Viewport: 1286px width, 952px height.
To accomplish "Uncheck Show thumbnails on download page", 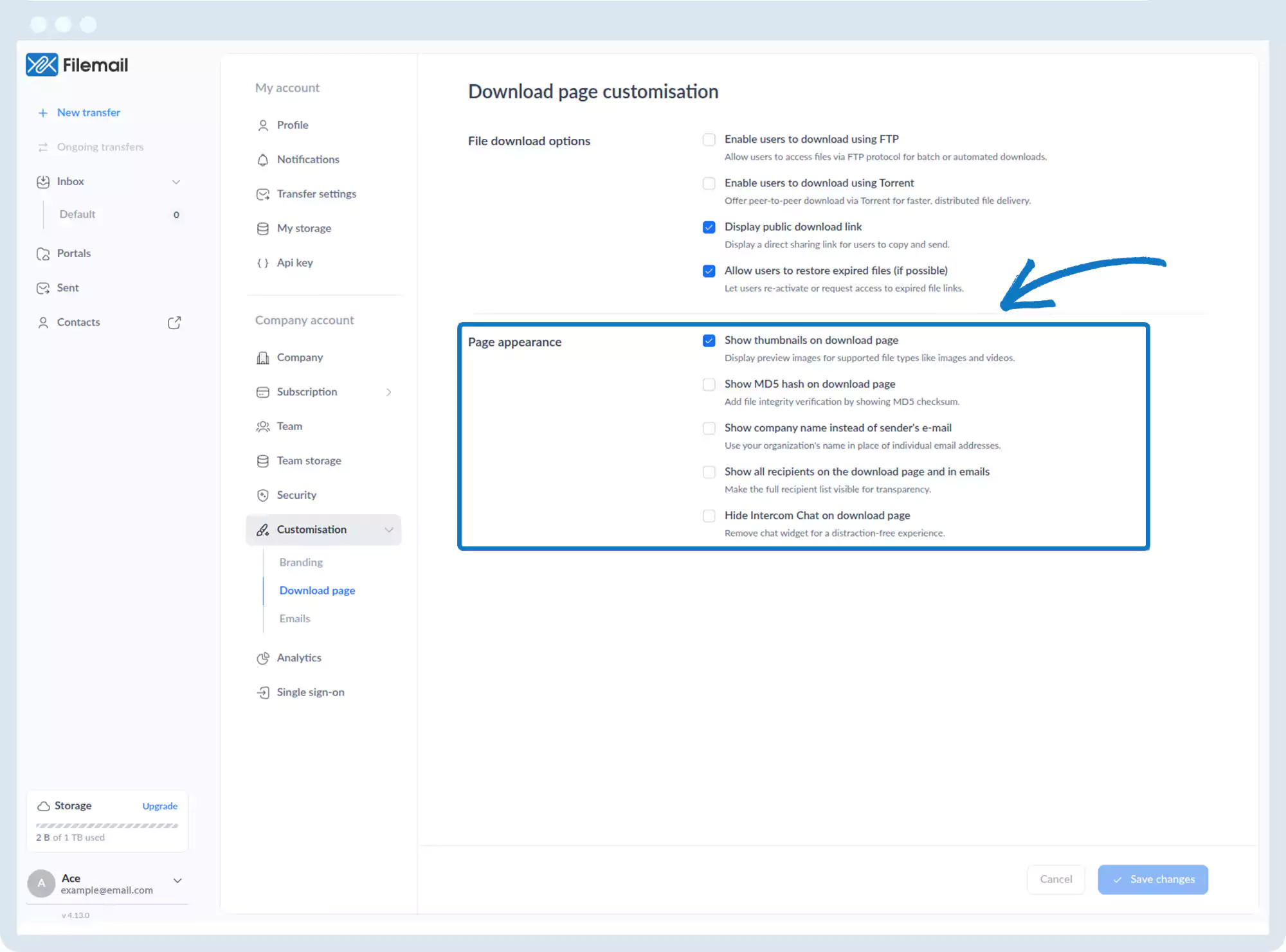I will (x=709, y=341).
